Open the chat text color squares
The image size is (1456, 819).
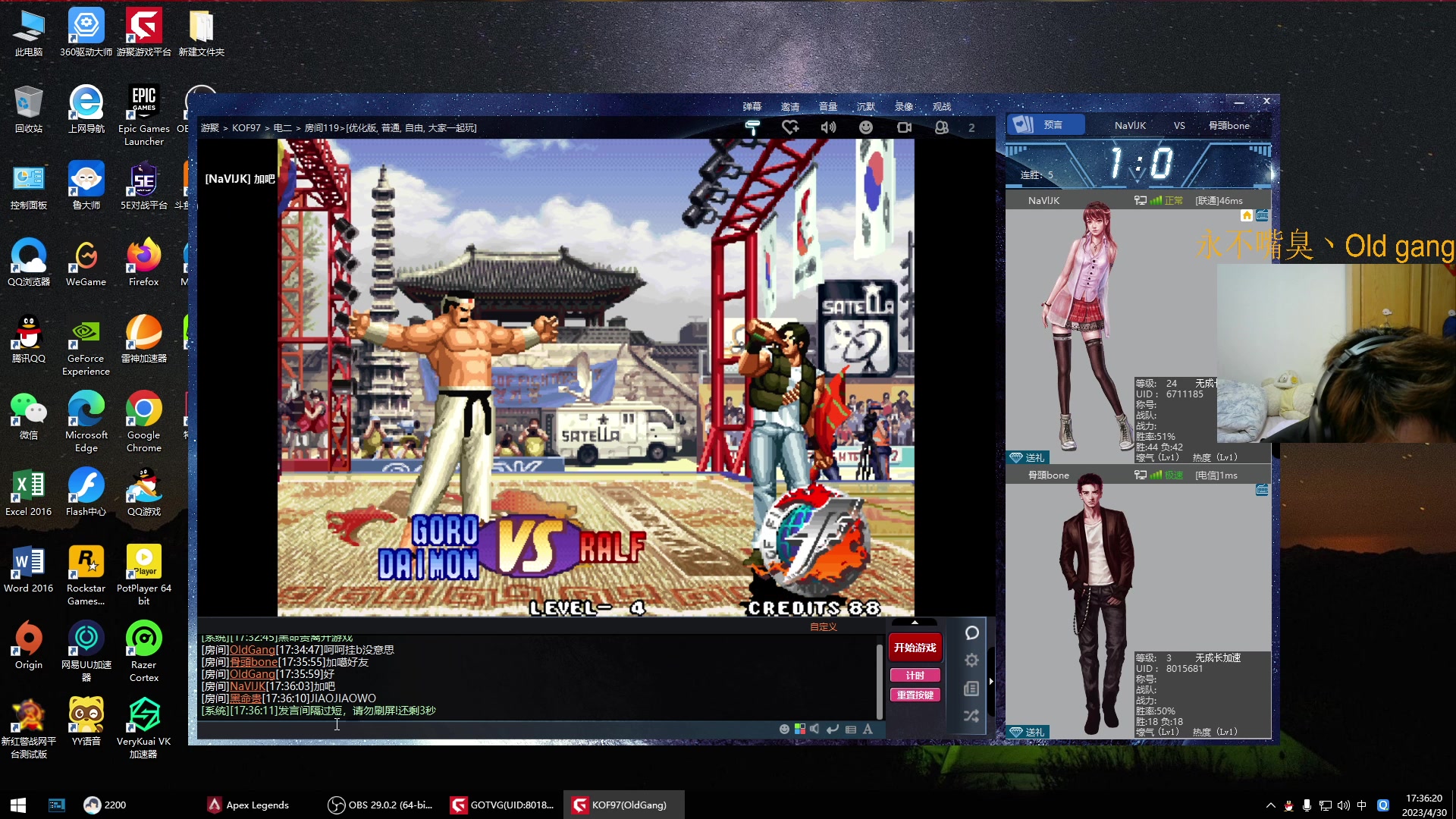(800, 729)
